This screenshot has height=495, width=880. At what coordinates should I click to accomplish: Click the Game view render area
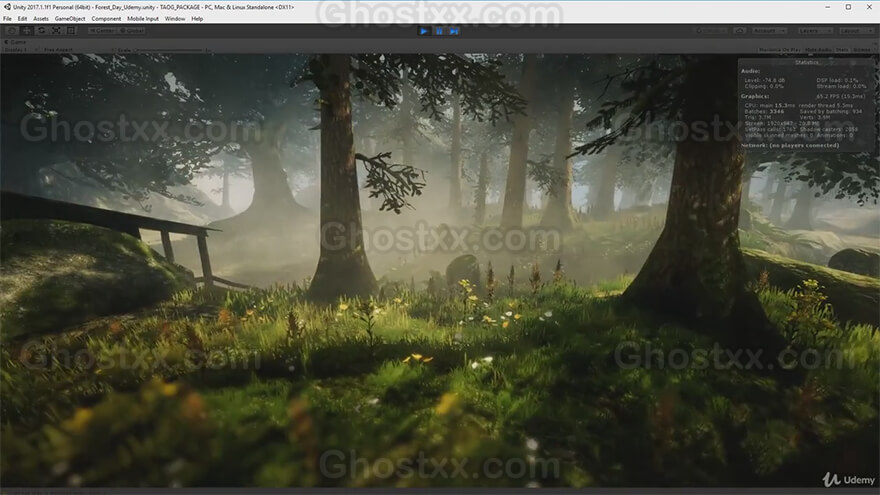[440, 270]
